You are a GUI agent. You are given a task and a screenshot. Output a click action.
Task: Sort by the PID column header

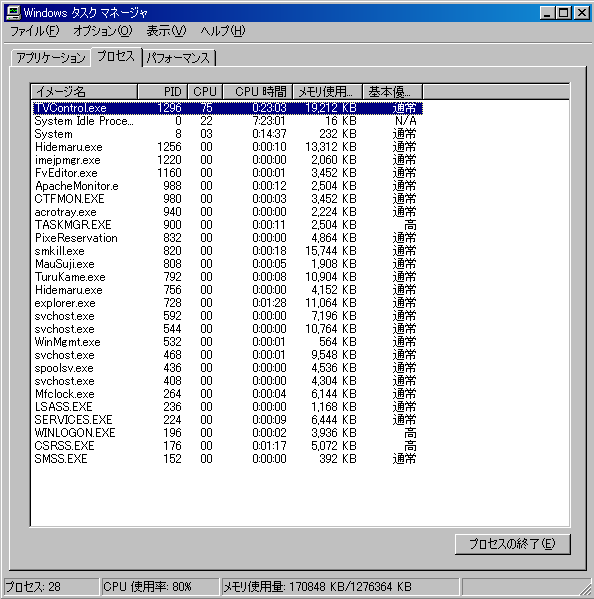tap(163, 92)
